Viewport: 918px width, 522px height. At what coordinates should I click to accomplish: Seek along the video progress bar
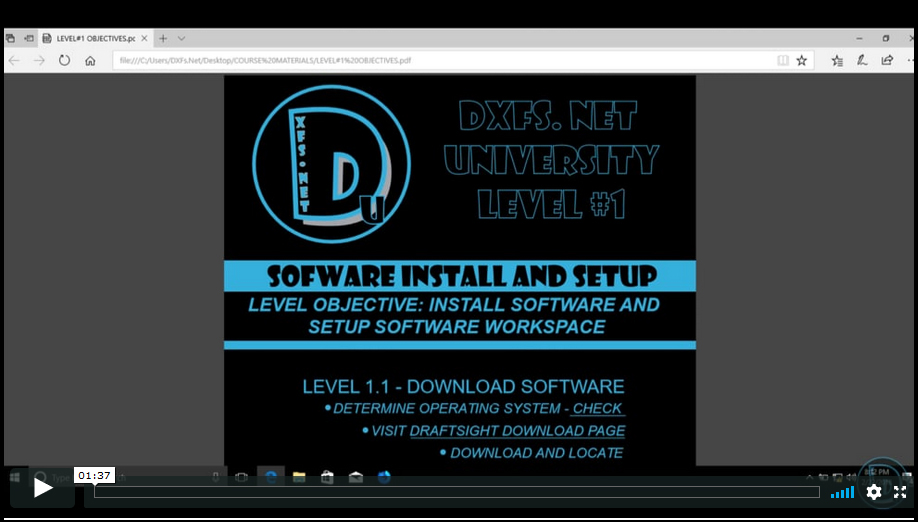click(x=457, y=492)
